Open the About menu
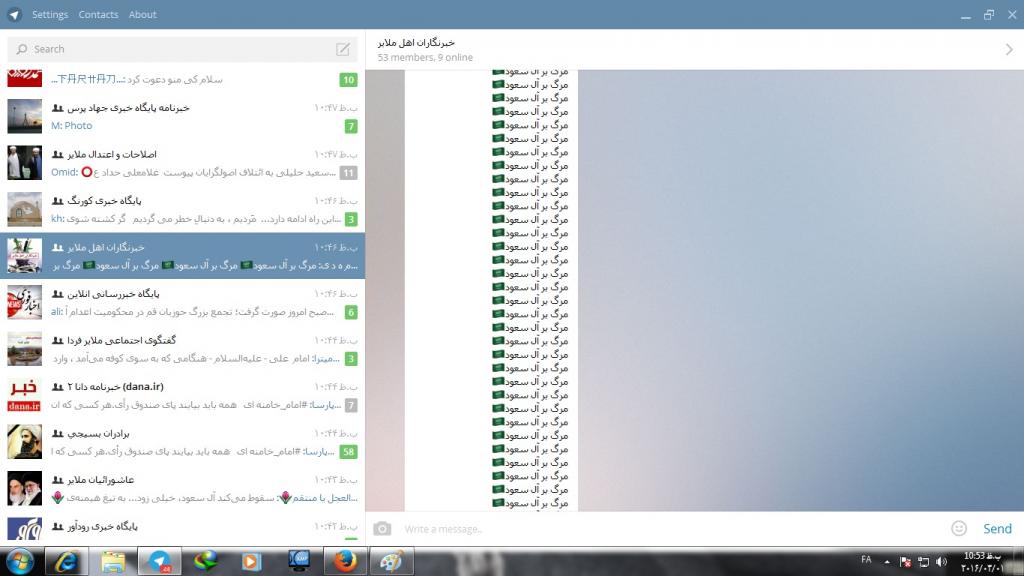Viewport: 1024px width, 576px height. tap(143, 15)
